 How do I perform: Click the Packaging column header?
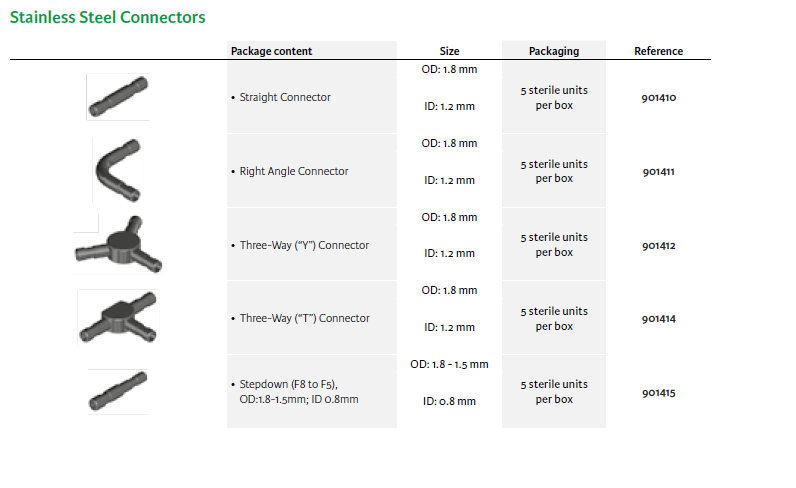tap(554, 51)
